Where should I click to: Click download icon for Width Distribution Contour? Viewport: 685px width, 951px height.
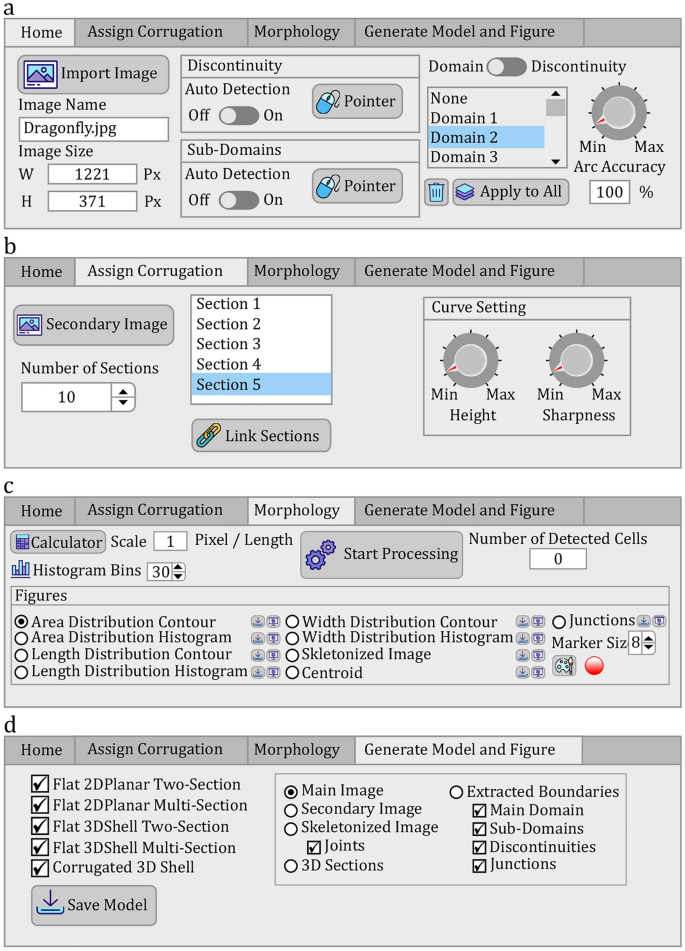522,622
